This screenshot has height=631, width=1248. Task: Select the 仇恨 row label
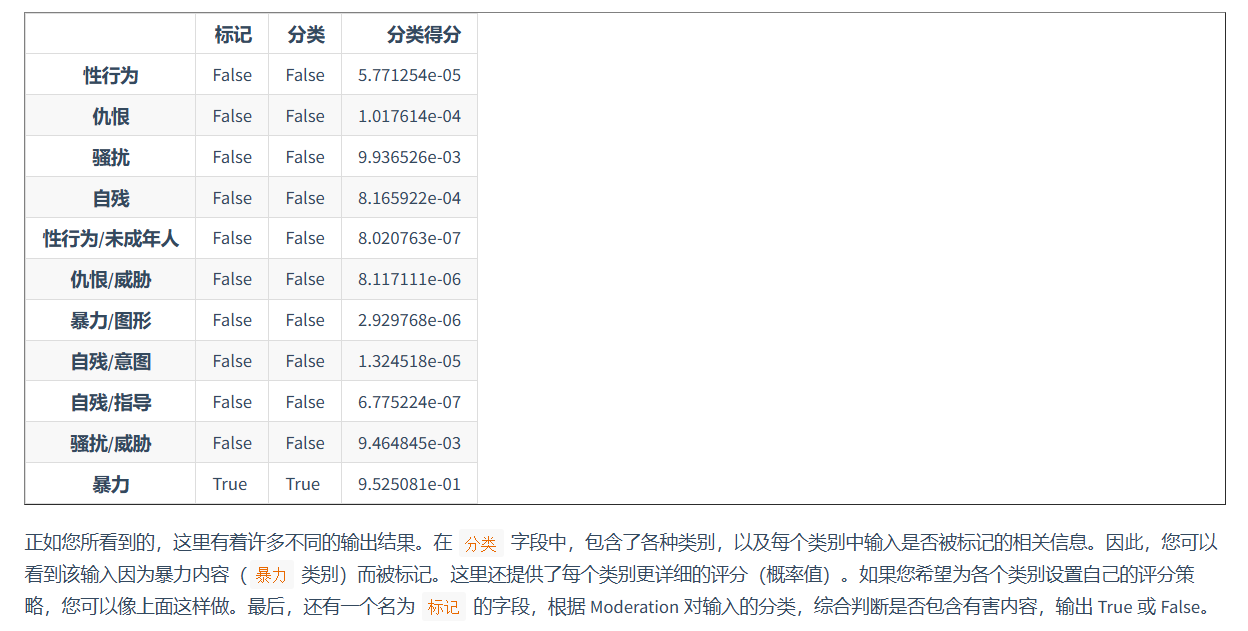tap(110, 117)
